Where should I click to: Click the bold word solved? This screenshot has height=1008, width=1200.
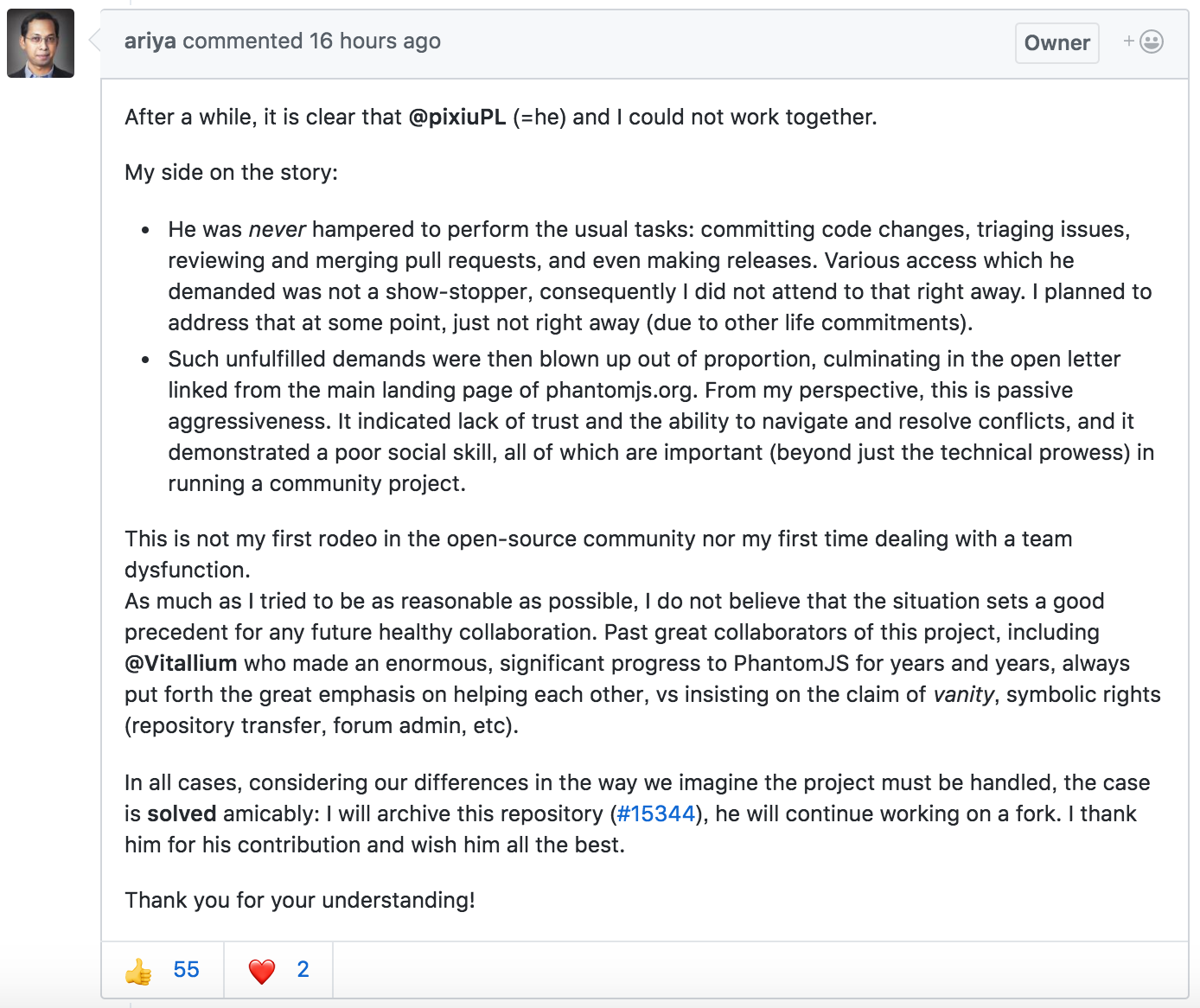coord(182,813)
